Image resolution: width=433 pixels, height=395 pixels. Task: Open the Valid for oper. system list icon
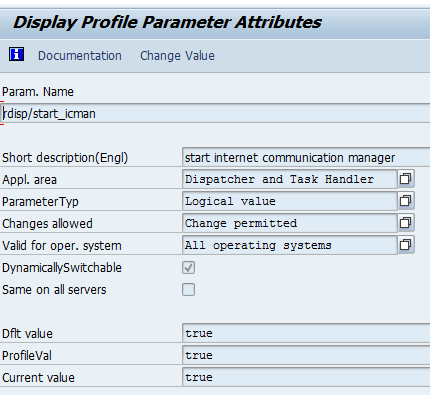coord(406,245)
